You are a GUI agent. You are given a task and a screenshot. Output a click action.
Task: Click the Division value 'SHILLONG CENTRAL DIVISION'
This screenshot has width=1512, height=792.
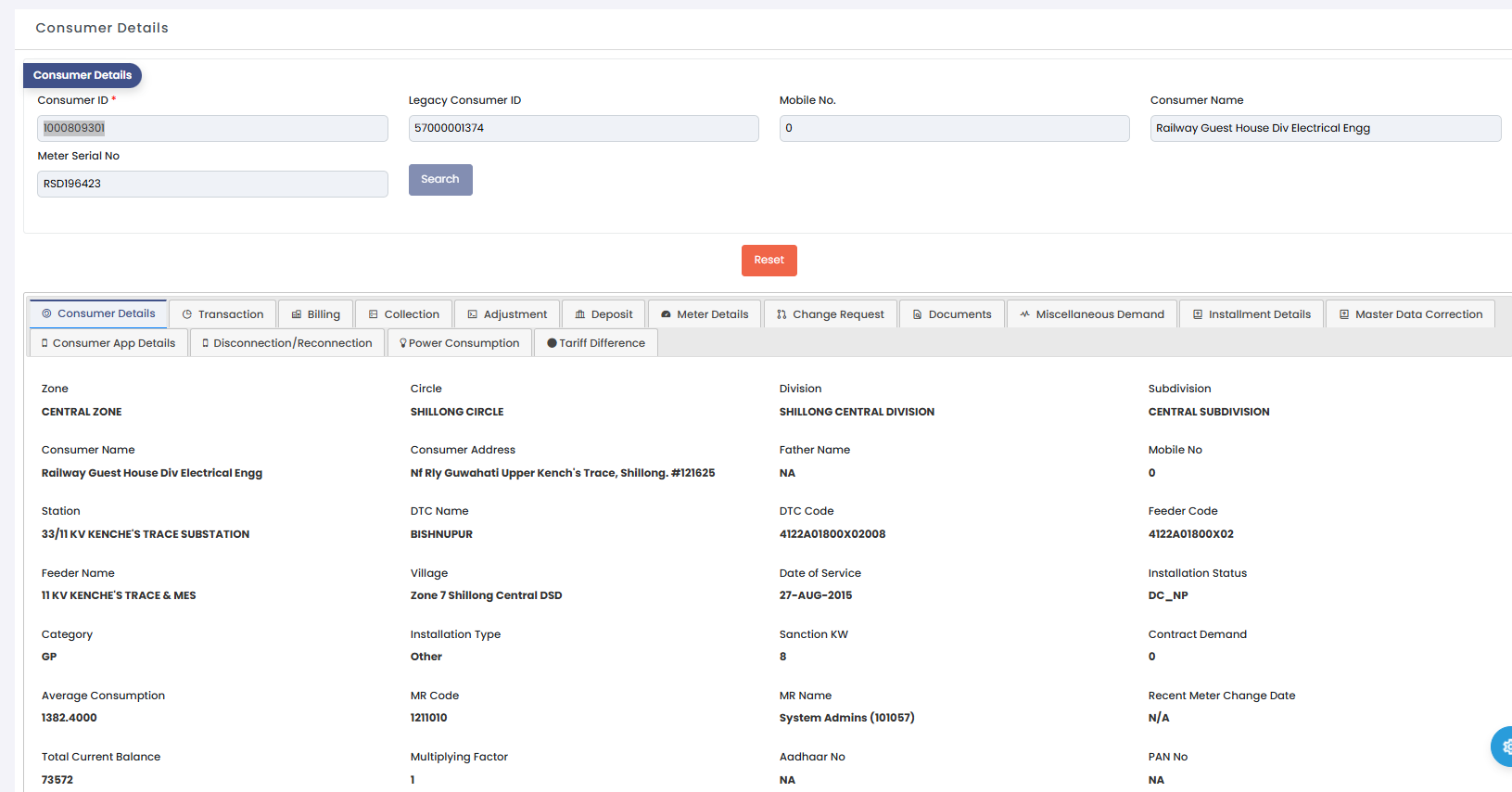point(858,412)
